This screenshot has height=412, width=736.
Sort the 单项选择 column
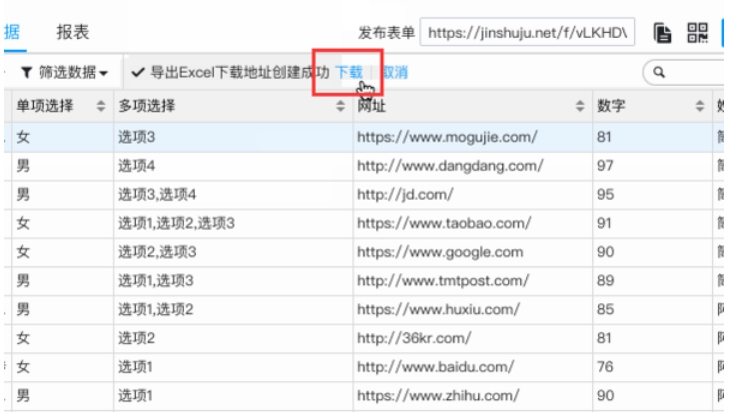click(99, 106)
